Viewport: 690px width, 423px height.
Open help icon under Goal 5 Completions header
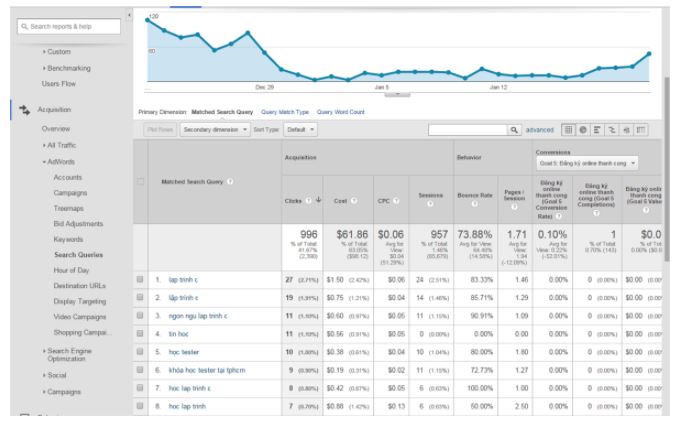(596, 213)
